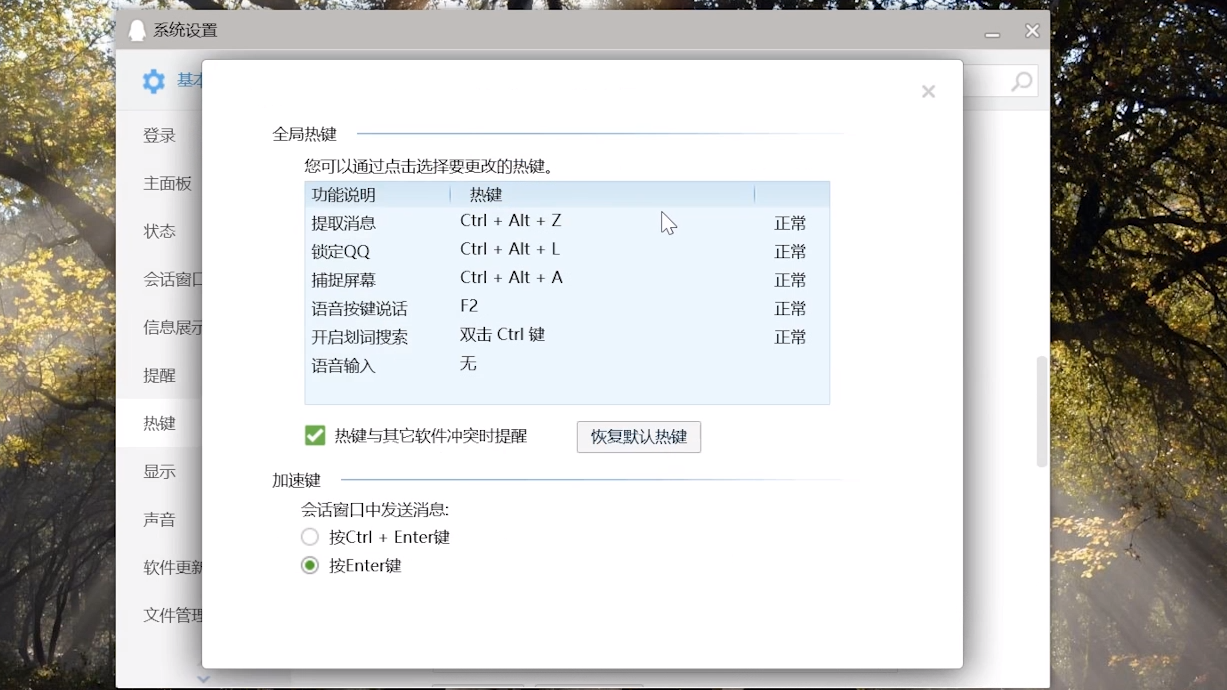Select 按Ctrl + Enter键 radio option
The height and width of the screenshot is (690, 1227).
click(310, 537)
